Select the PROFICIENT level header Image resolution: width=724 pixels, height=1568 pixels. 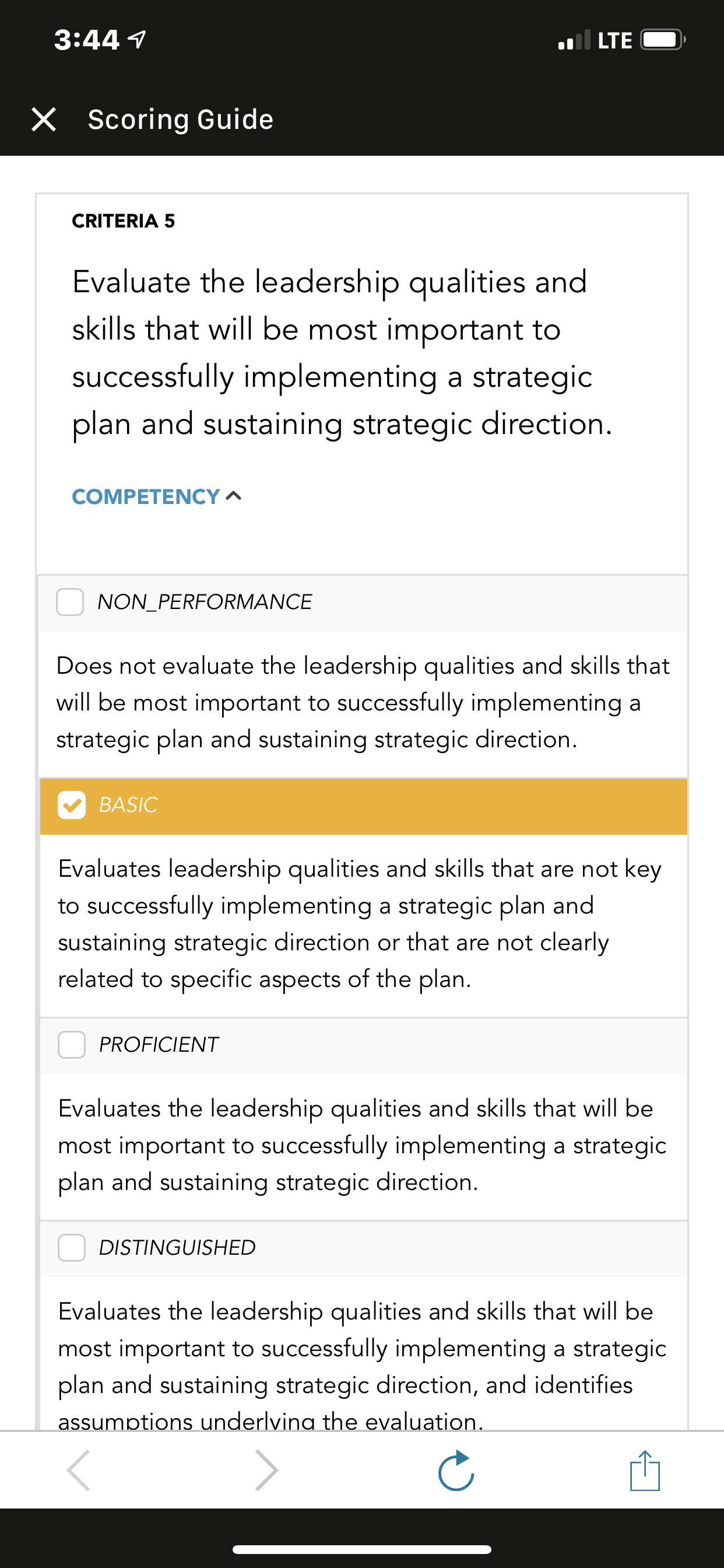pyautogui.click(x=363, y=1046)
